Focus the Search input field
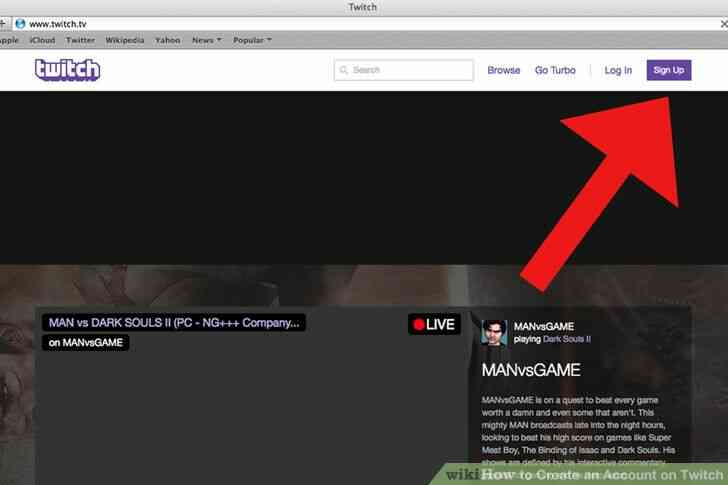Viewport: 728px width, 485px height. click(403, 70)
